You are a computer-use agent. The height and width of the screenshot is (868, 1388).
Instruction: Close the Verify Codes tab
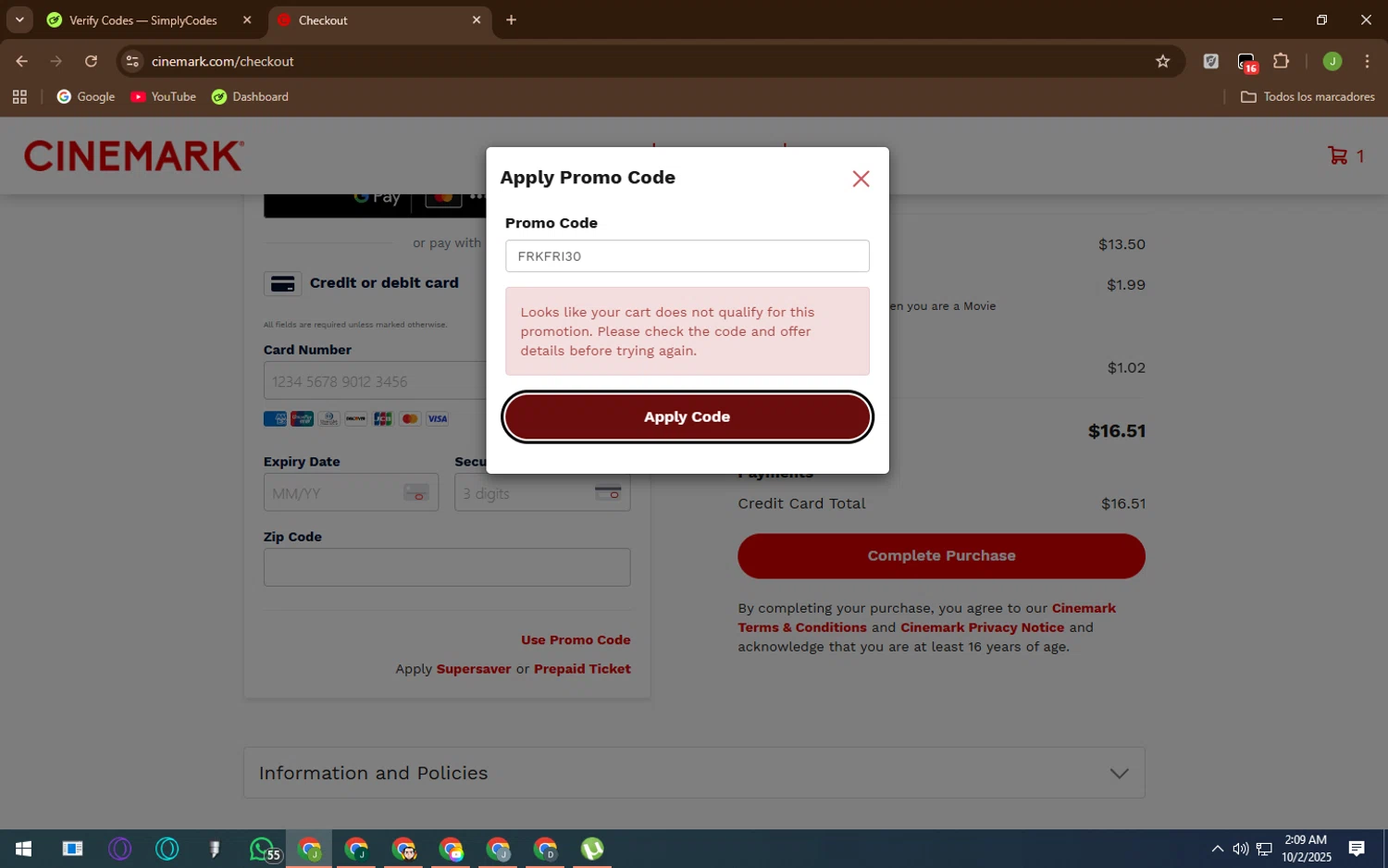point(247,20)
